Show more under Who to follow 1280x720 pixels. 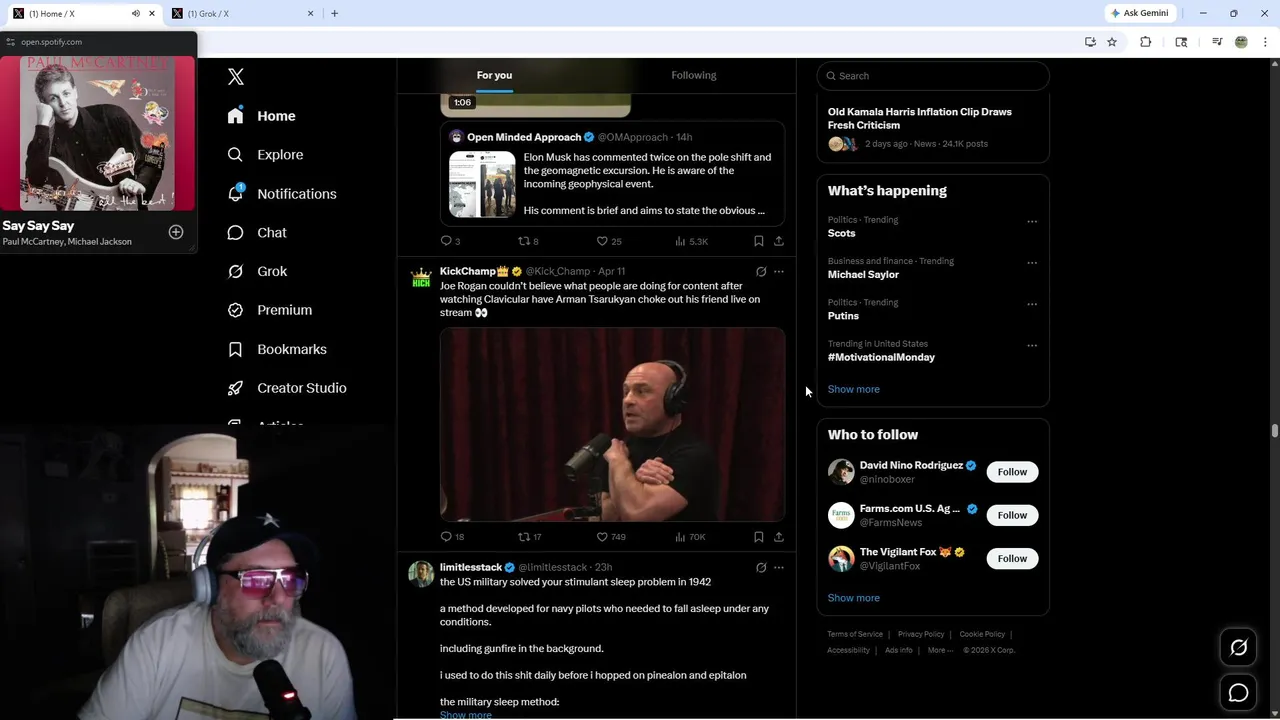[x=853, y=598]
